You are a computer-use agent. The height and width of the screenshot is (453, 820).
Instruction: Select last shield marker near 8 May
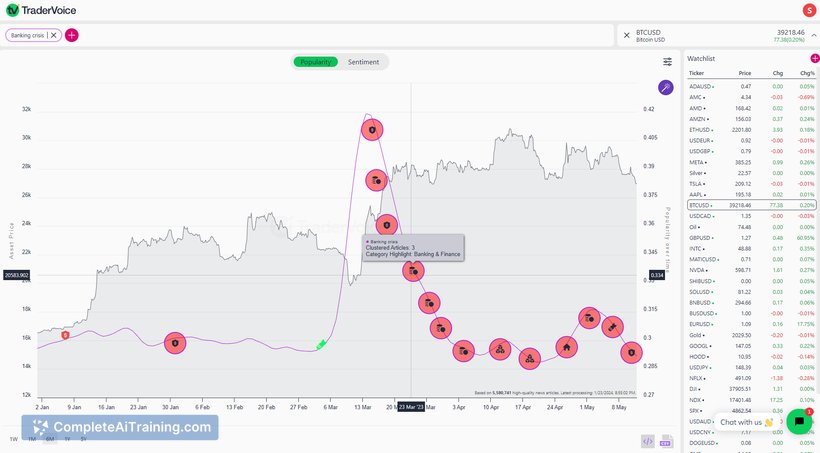631,353
